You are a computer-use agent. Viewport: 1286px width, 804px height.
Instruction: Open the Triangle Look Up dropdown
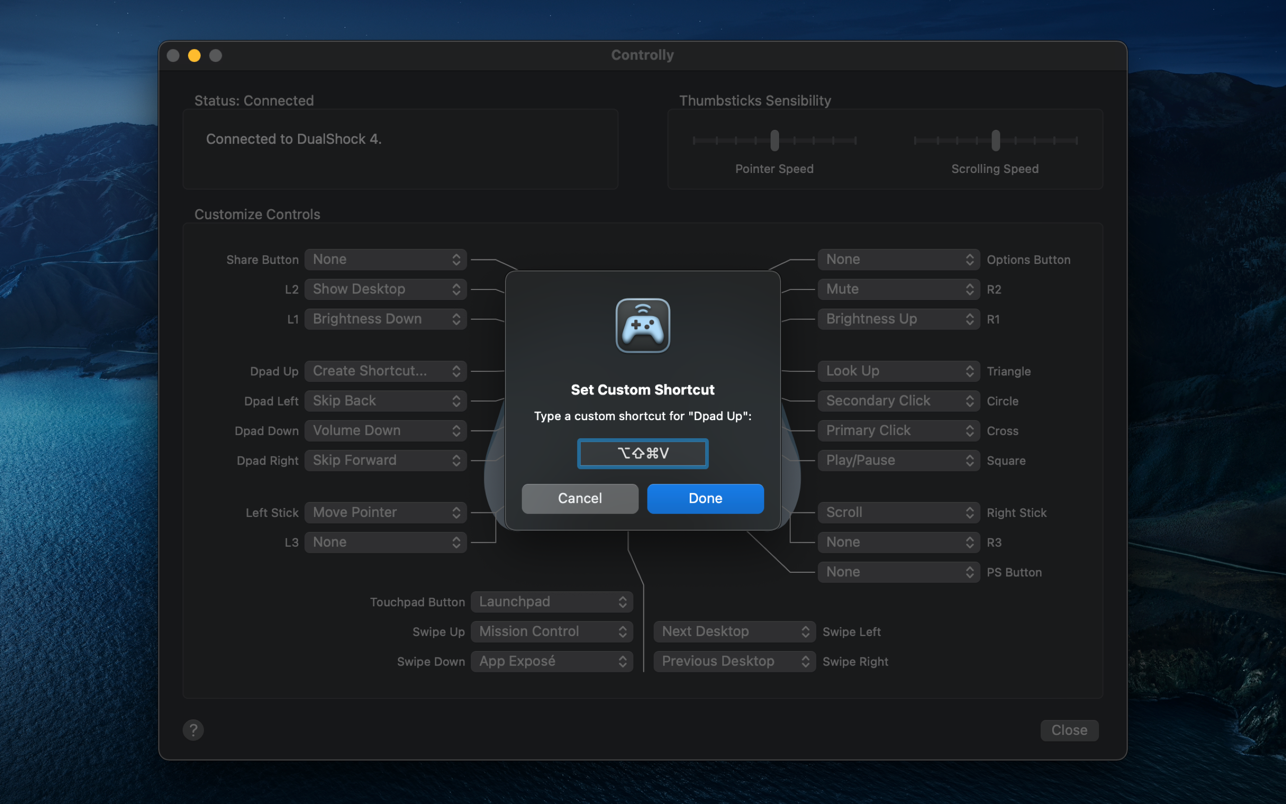pyautogui.click(x=898, y=371)
